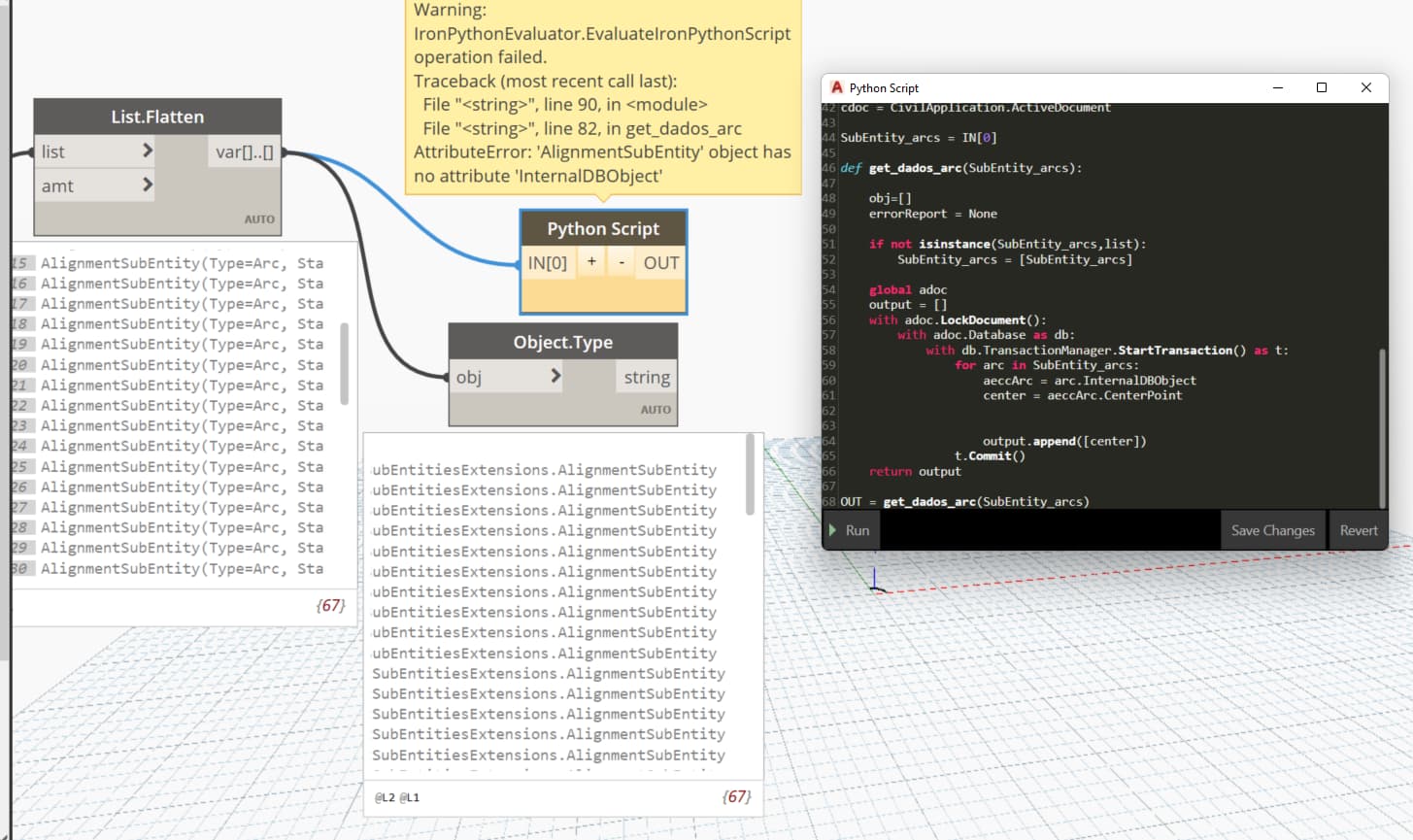The width and height of the screenshot is (1413, 840).
Task: Select the IN[0] input port of the Python Script node
Action: point(548,262)
